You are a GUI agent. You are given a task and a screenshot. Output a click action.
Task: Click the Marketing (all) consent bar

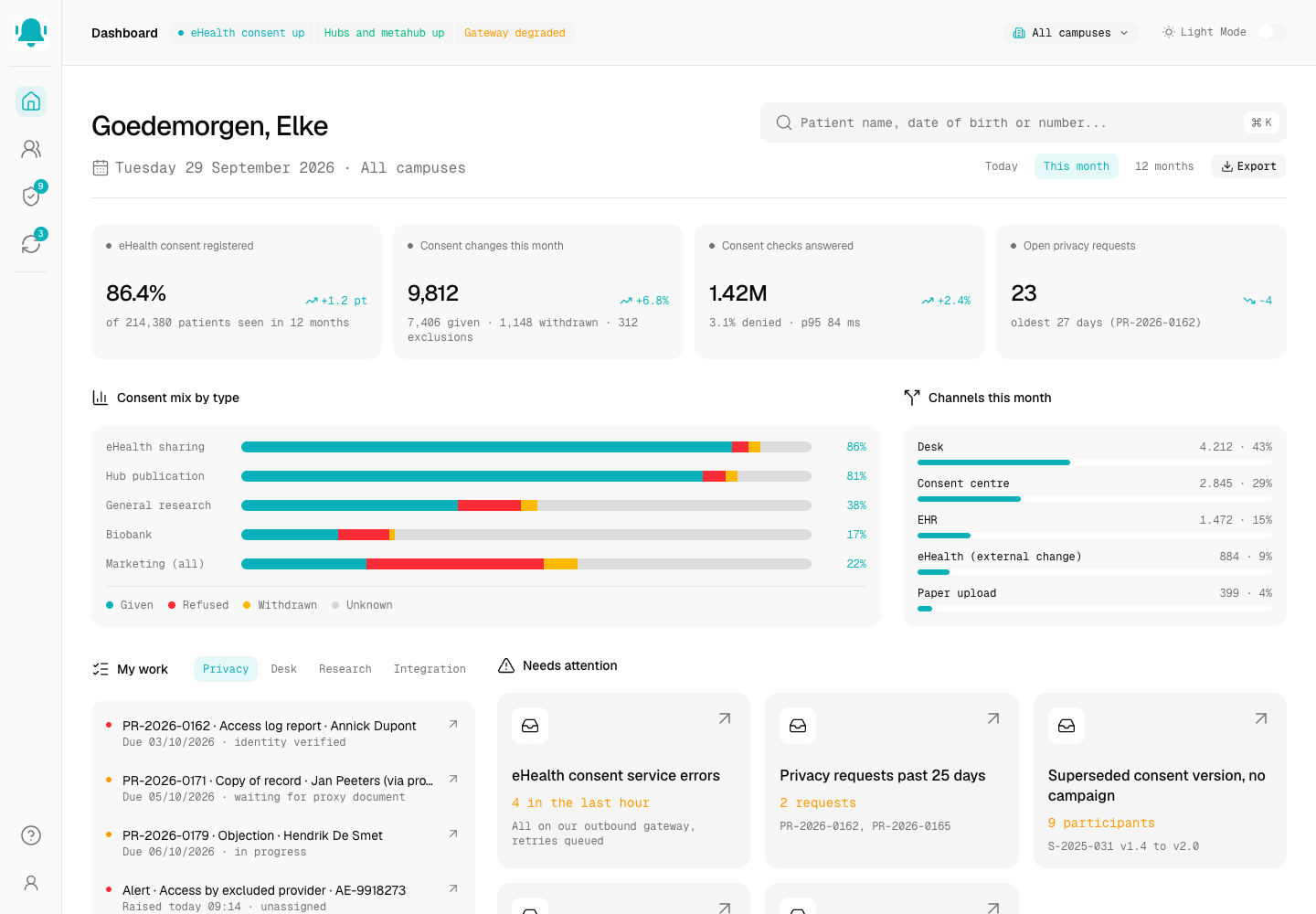[x=526, y=564]
